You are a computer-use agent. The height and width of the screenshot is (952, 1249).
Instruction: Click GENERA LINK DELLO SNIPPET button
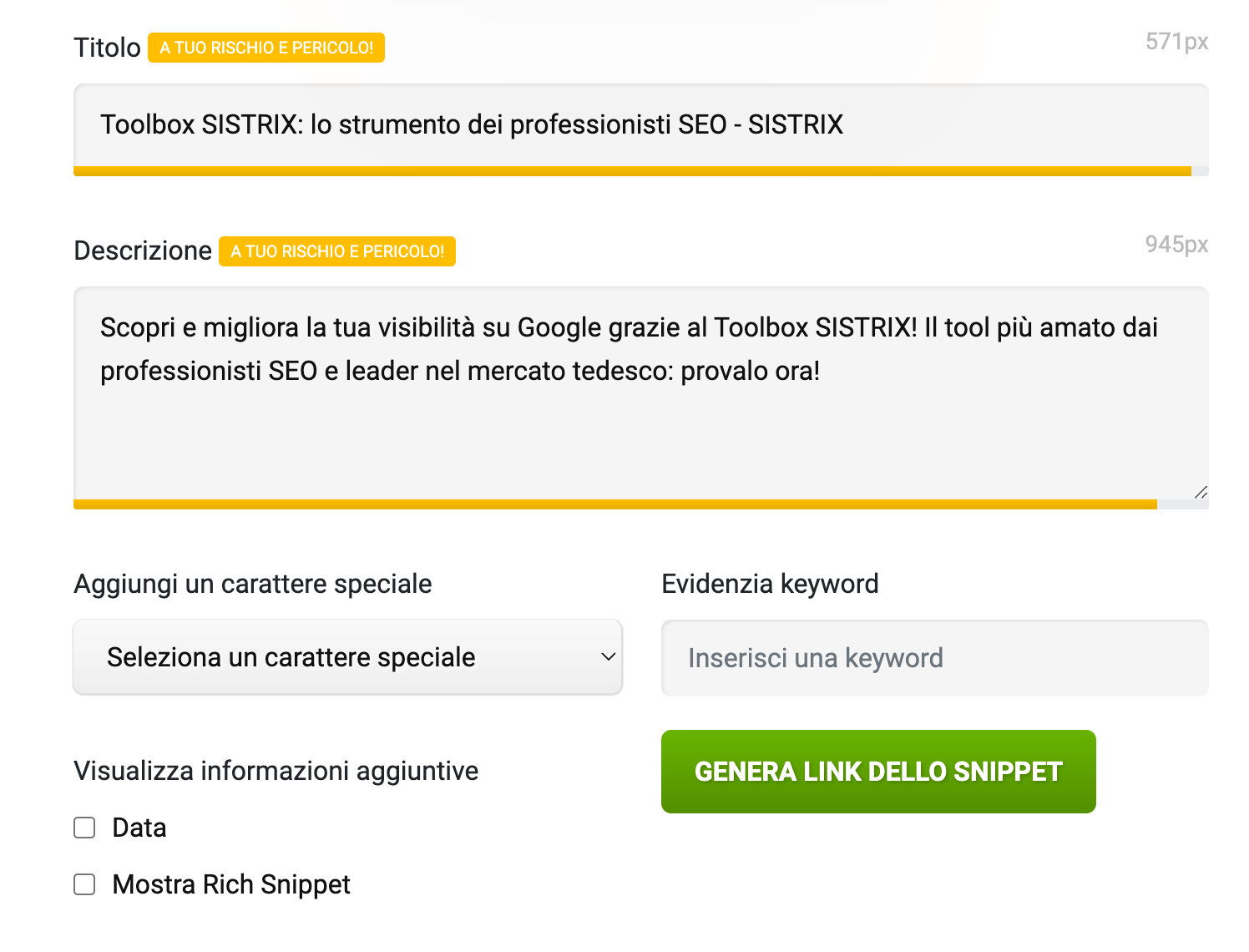[x=878, y=771]
